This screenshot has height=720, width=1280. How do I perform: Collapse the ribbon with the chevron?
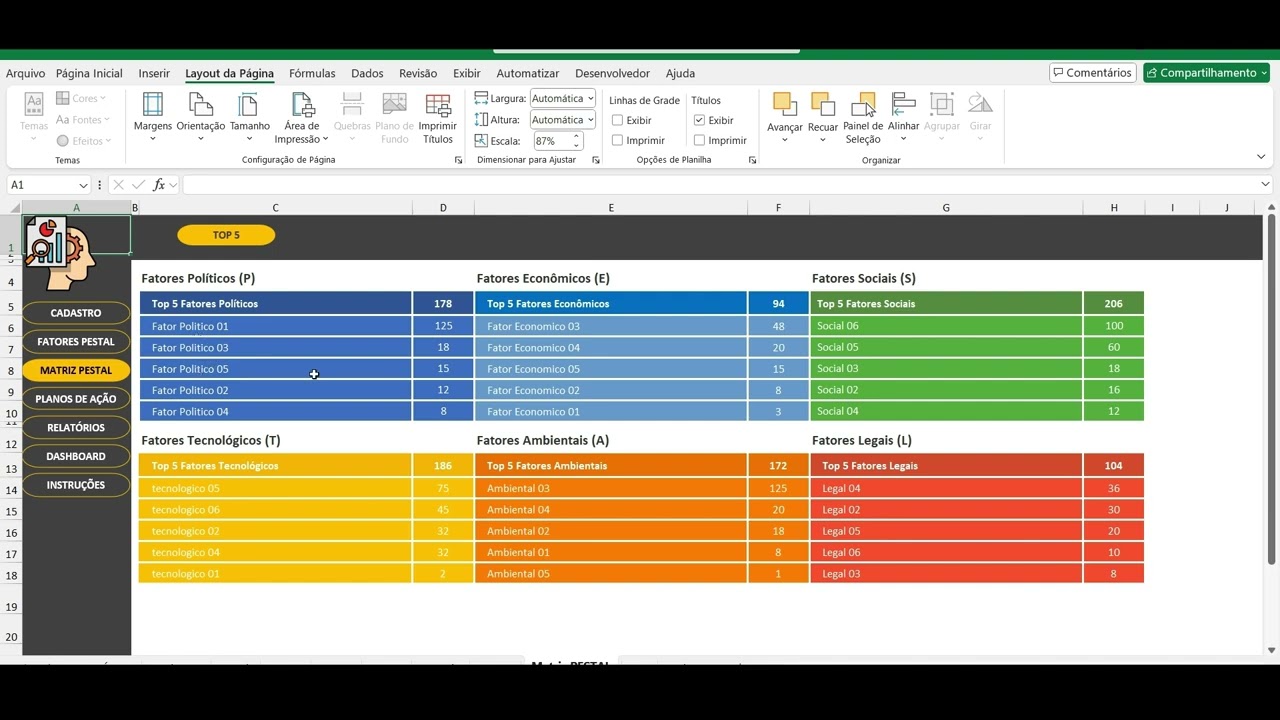pyautogui.click(x=1261, y=157)
